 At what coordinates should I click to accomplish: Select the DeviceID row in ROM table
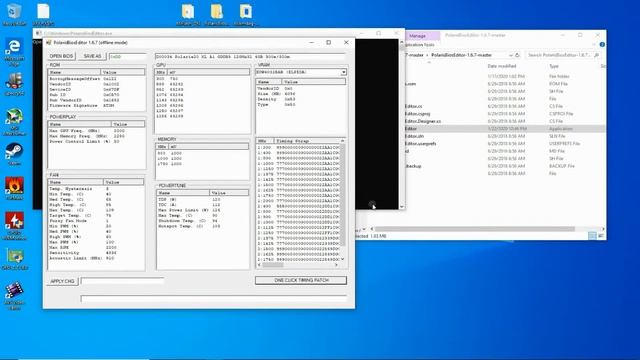coord(96,89)
